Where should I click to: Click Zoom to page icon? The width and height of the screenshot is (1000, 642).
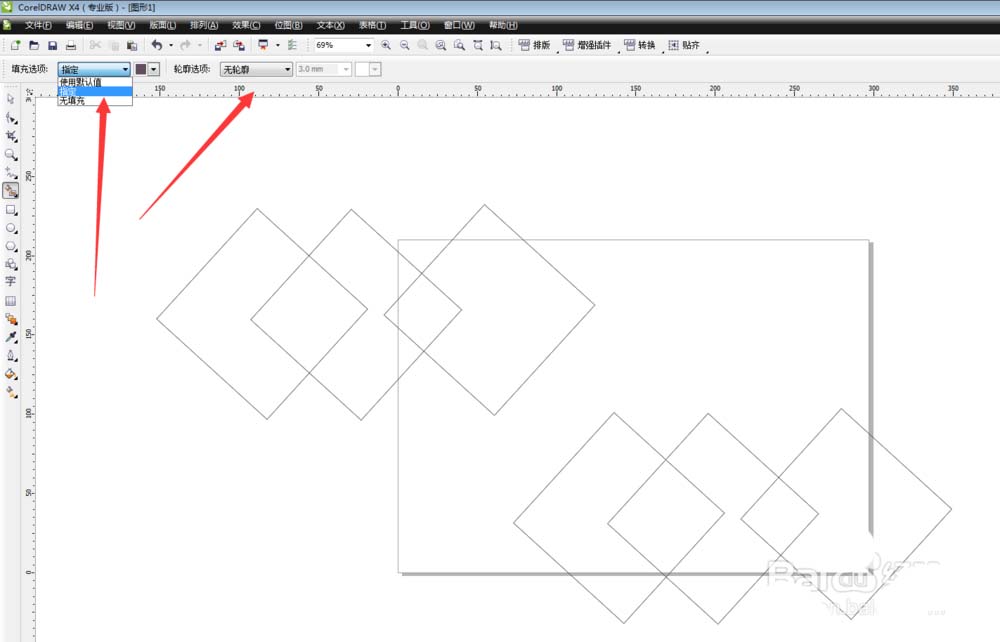click(459, 45)
